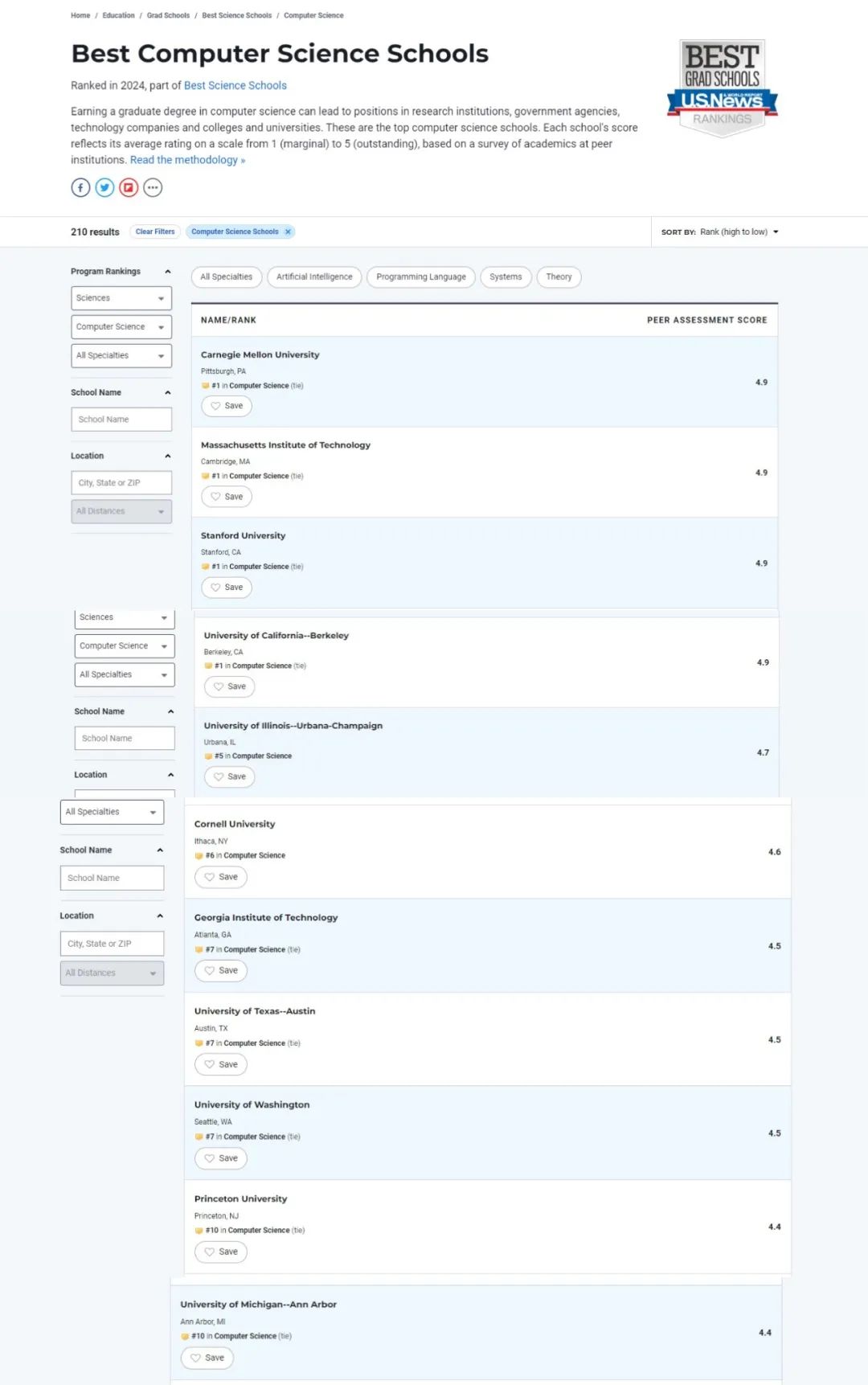The width and height of the screenshot is (868, 1385).
Task: Open University of Michigan--Ann Arbor listing
Action: pyautogui.click(x=259, y=1305)
